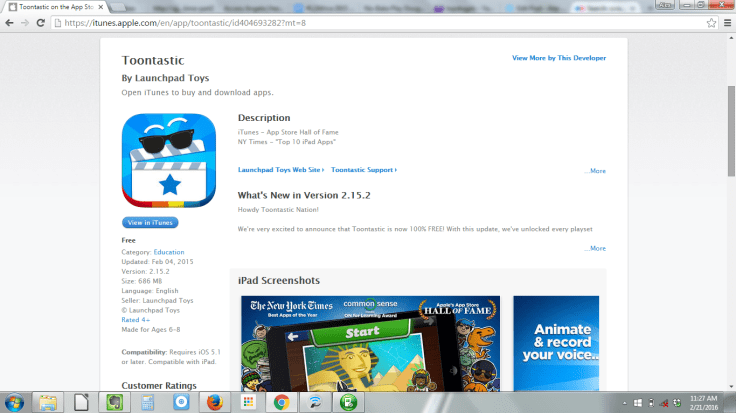Visit the Launchpad Toys Web Site link
736x413 pixels.
[x=281, y=170]
